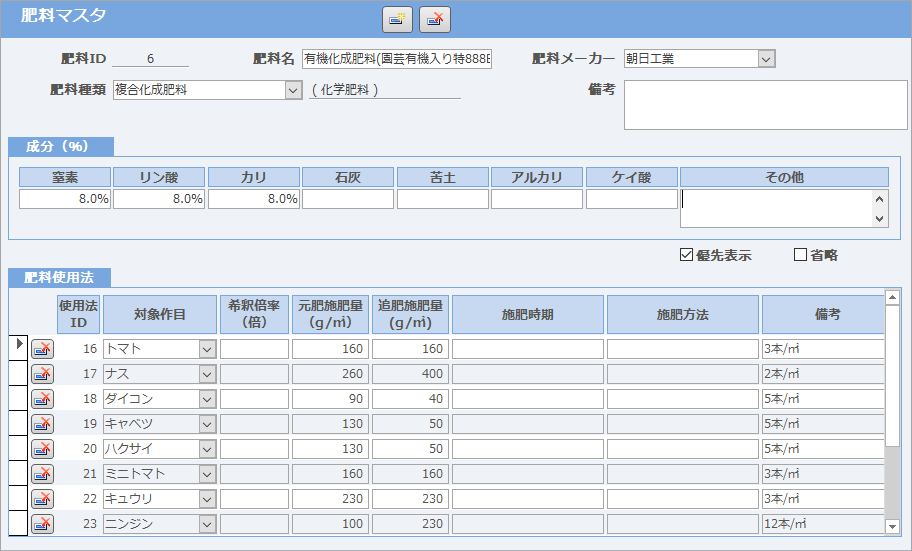Enable the 省略 checkbox
912x551 pixels.
[x=800, y=255]
